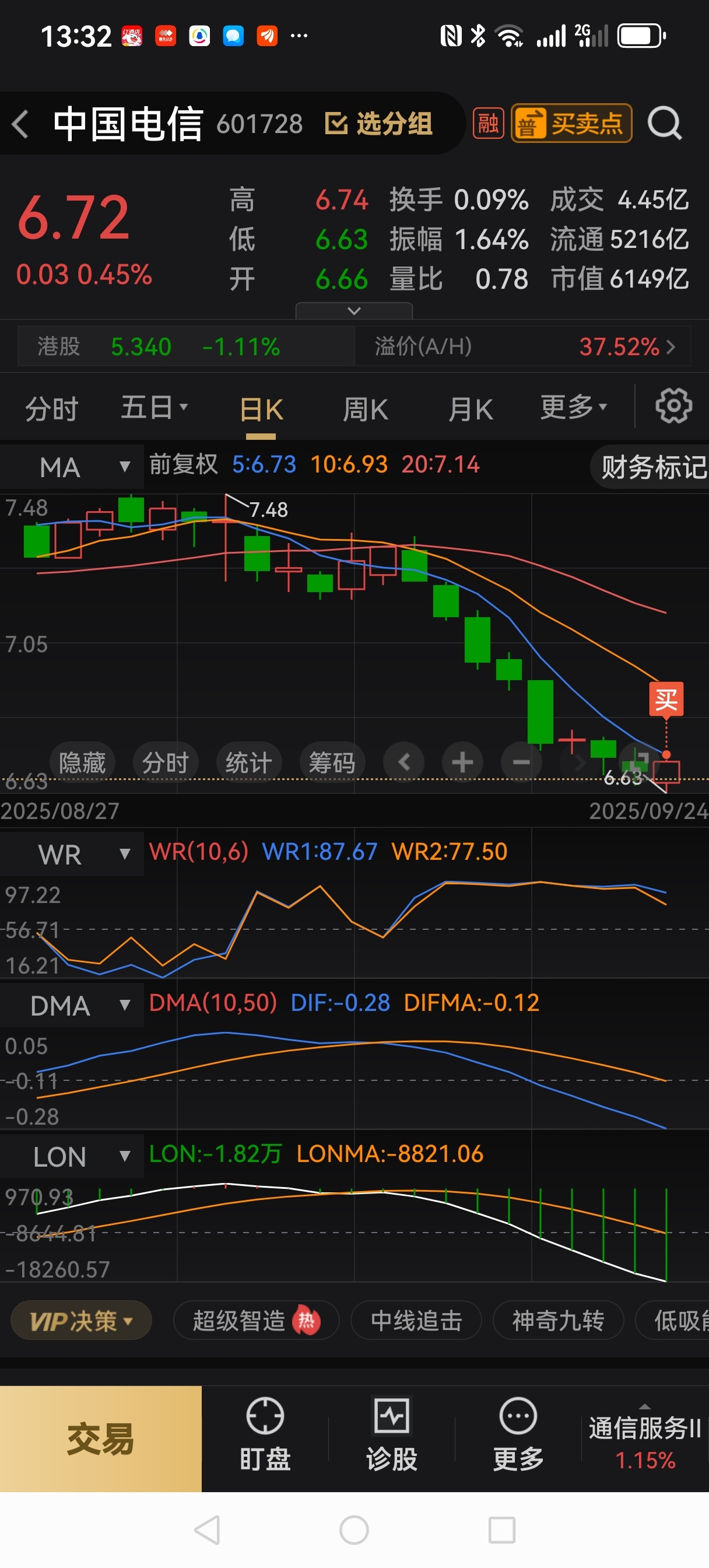Go back using the left arrow
The height and width of the screenshot is (1568, 709).
(20, 124)
